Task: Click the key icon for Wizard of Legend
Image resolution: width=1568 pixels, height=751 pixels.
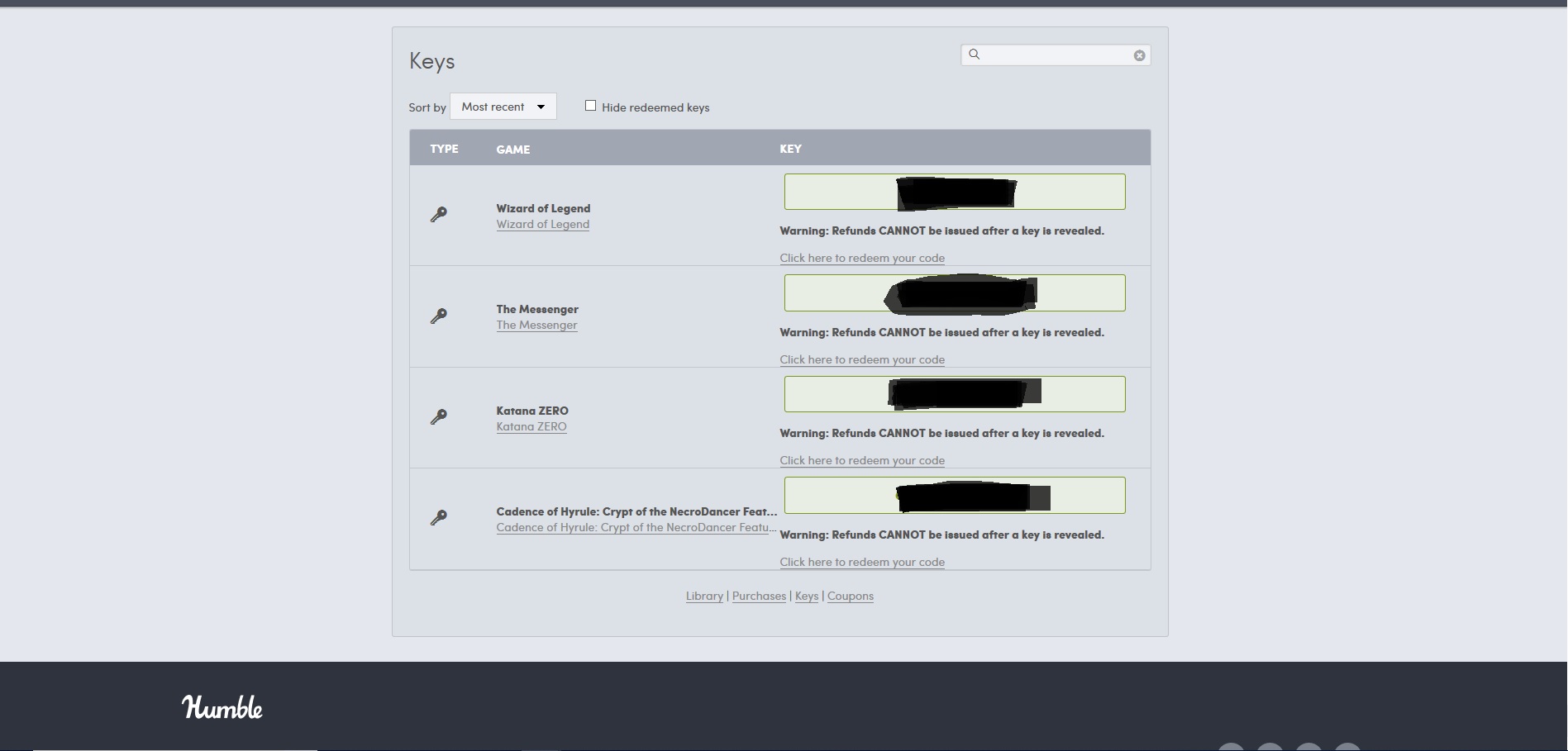Action: click(x=439, y=215)
